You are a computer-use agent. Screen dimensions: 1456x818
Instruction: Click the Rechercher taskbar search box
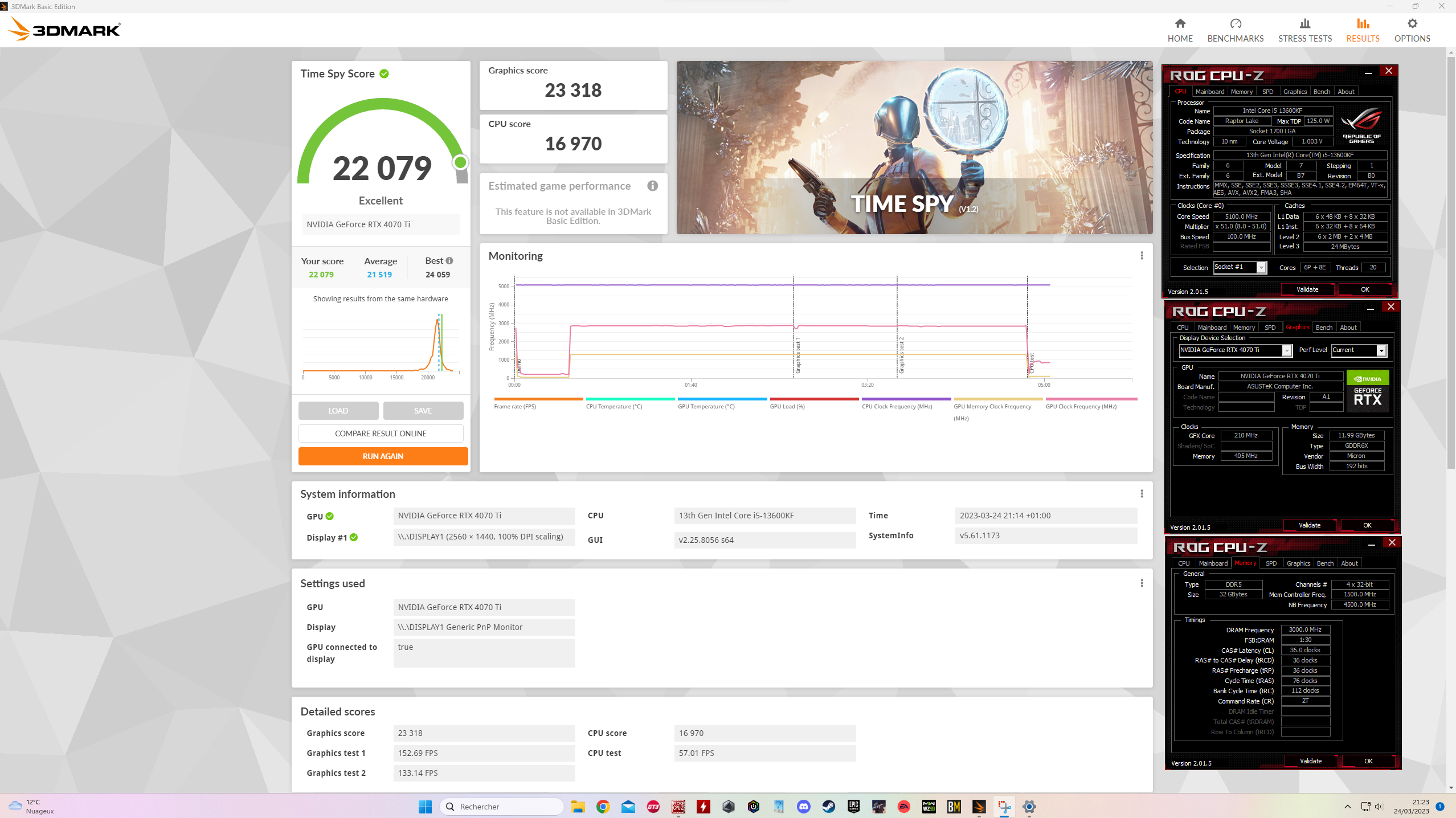(x=502, y=807)
